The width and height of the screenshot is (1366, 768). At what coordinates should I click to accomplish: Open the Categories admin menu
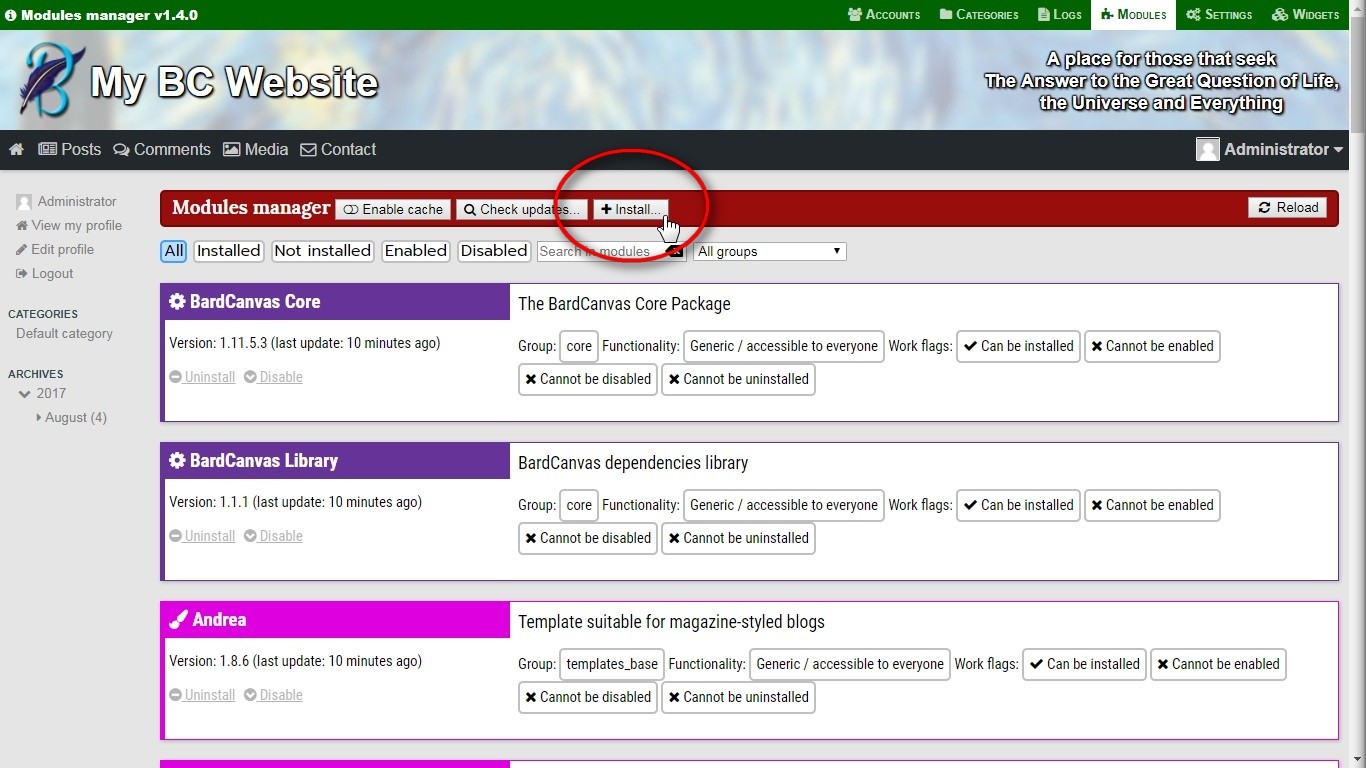(x=978, y=15)
